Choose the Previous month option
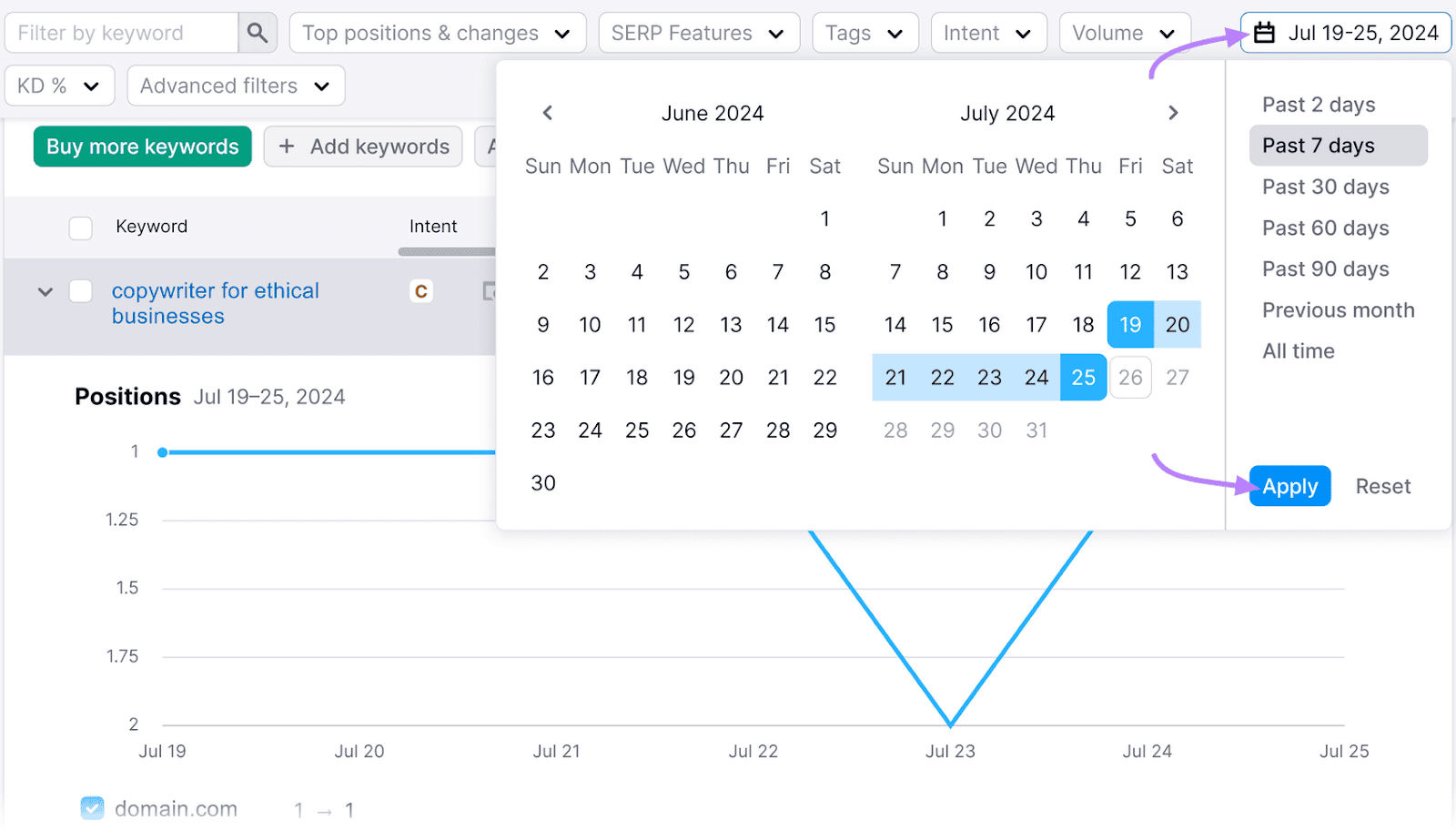This screenshot has width=1456, height=831. pyautogui.click(x=1338, y=309)
